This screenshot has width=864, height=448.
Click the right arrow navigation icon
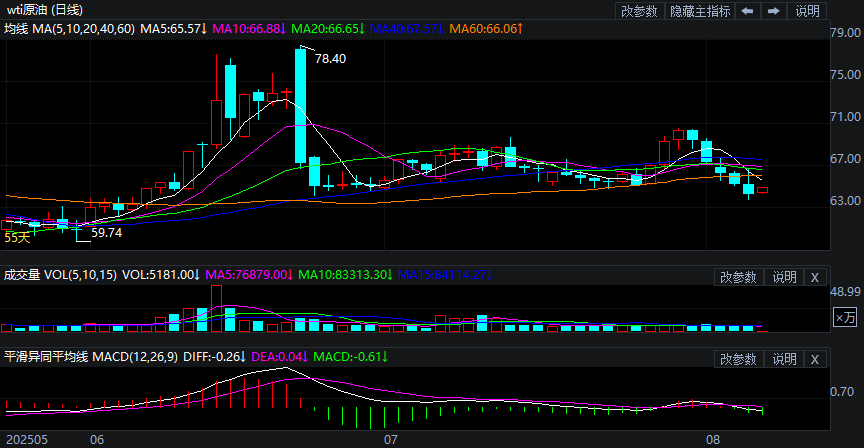pos(774,11)
